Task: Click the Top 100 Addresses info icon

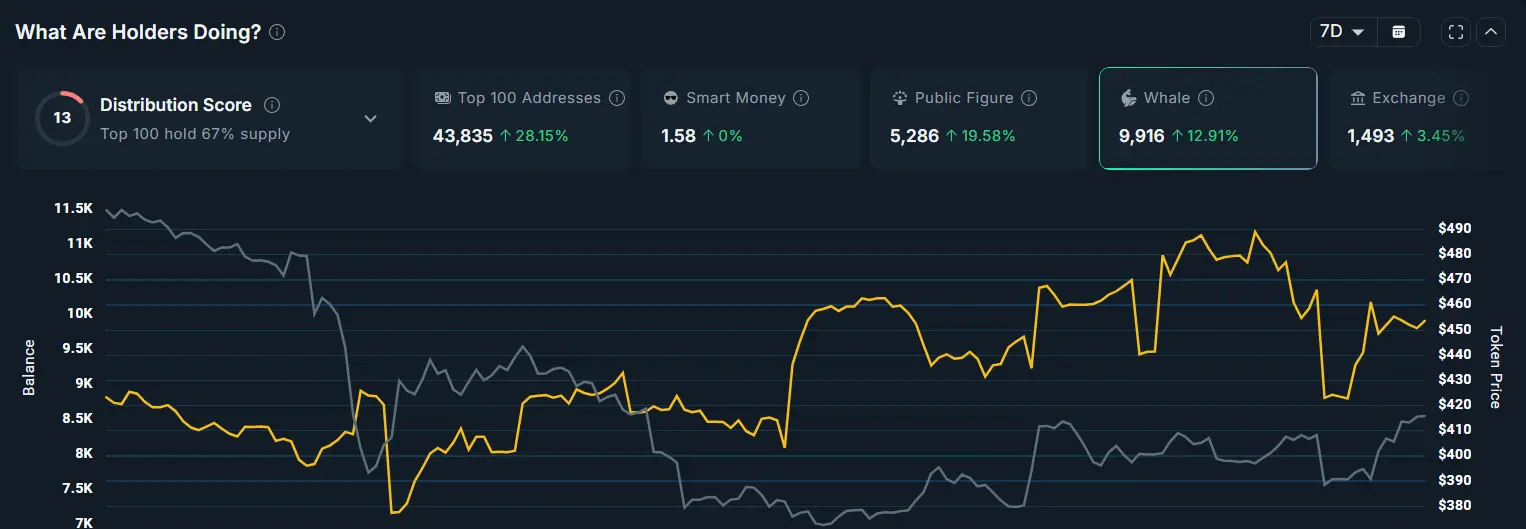Action: click(617, 98)
